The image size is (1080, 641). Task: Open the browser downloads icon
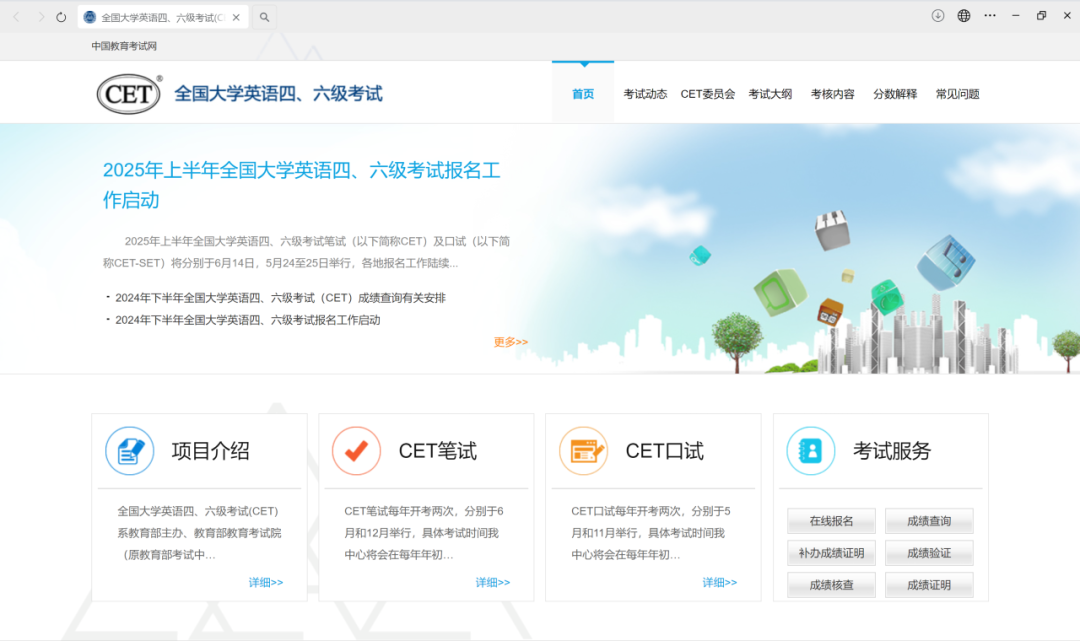pos(938,16)
